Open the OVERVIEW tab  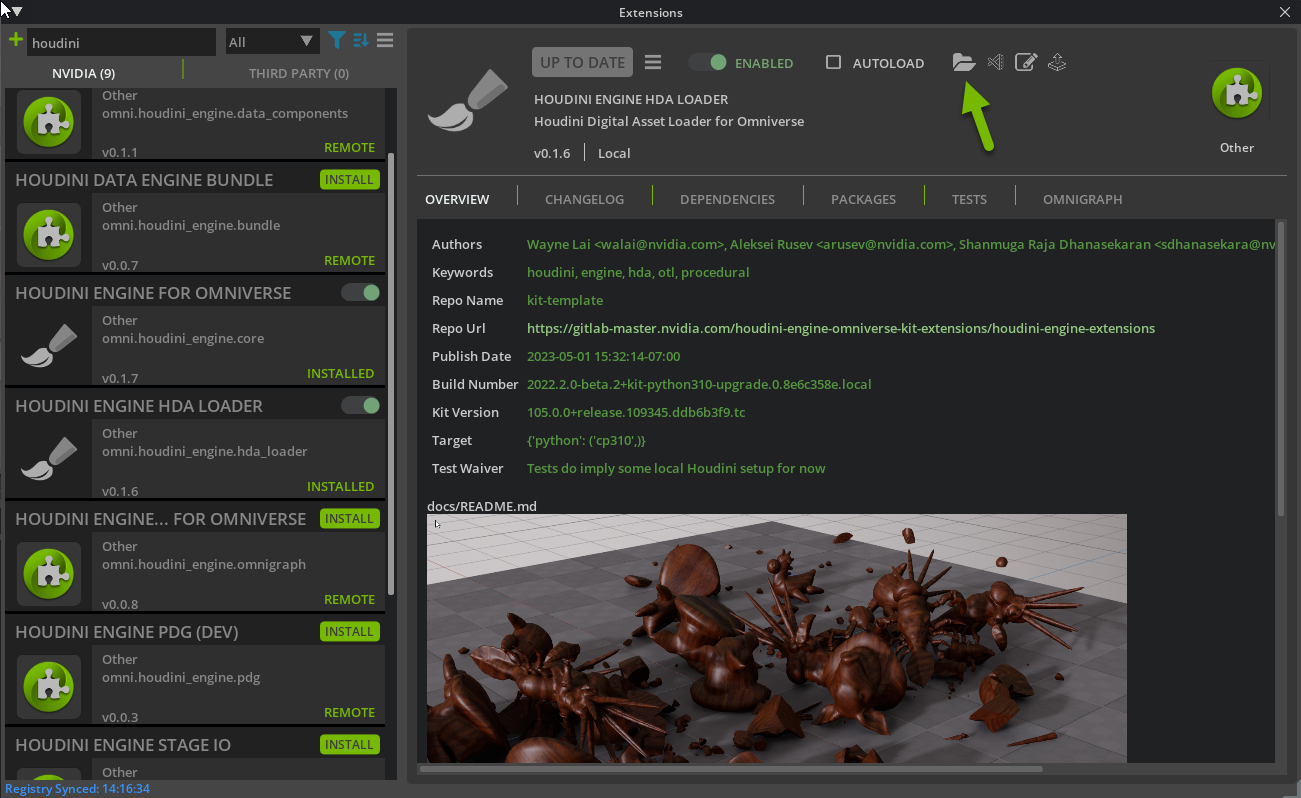[x=457, y=199]
